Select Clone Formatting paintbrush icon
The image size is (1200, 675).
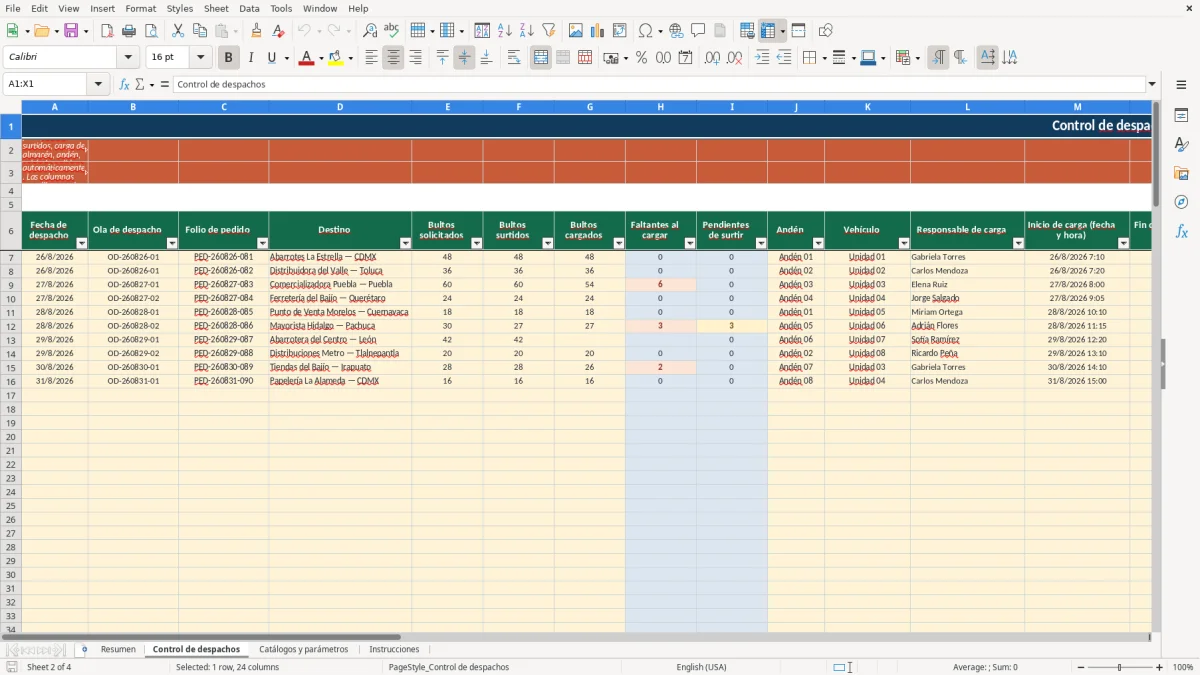click(x=257, y=31)
